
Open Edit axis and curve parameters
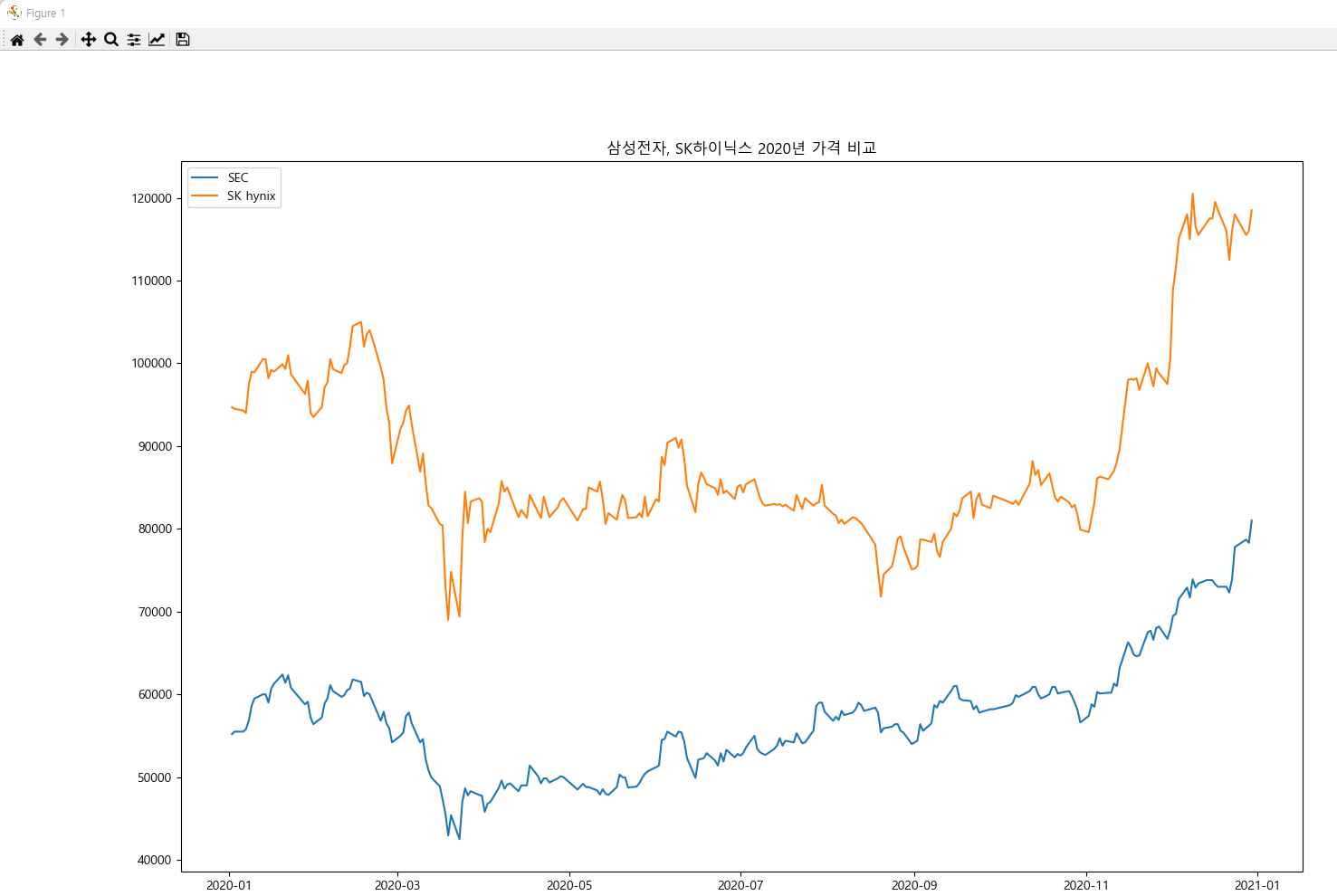157,39
